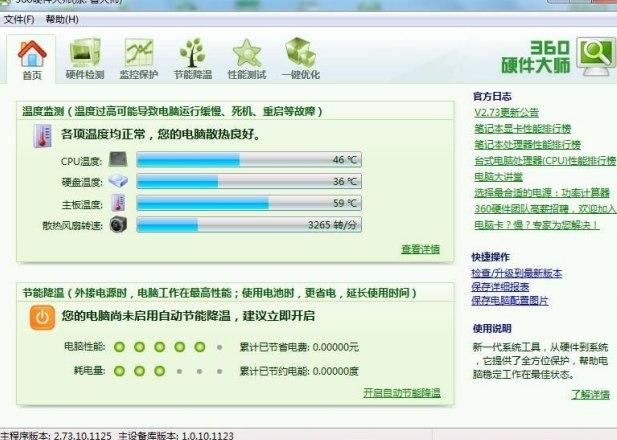
Task: Switch to 硬件检测 hardware detection tab
Action: [x=85, y=59]
